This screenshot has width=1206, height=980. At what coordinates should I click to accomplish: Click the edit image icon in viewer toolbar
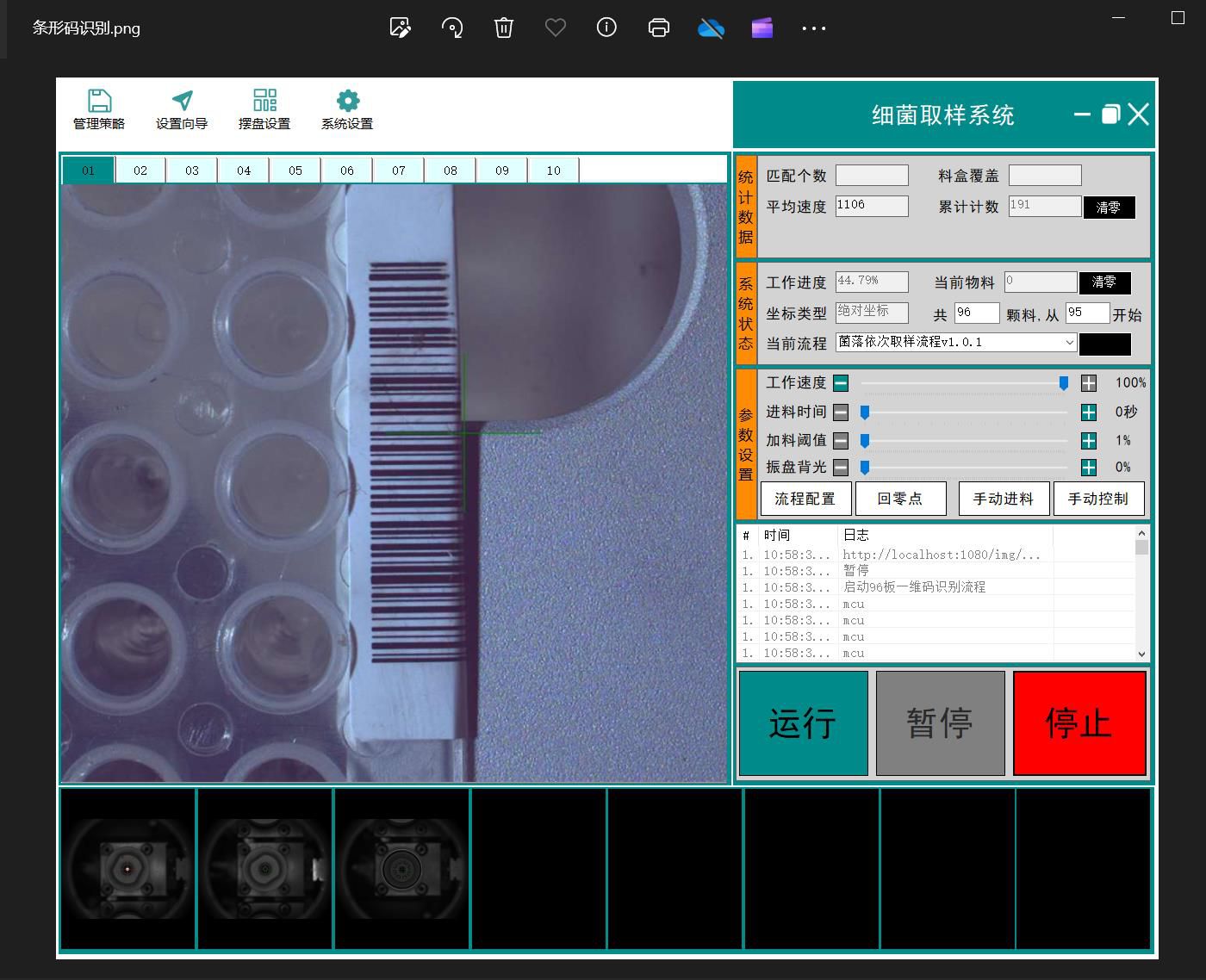point(401,28)
